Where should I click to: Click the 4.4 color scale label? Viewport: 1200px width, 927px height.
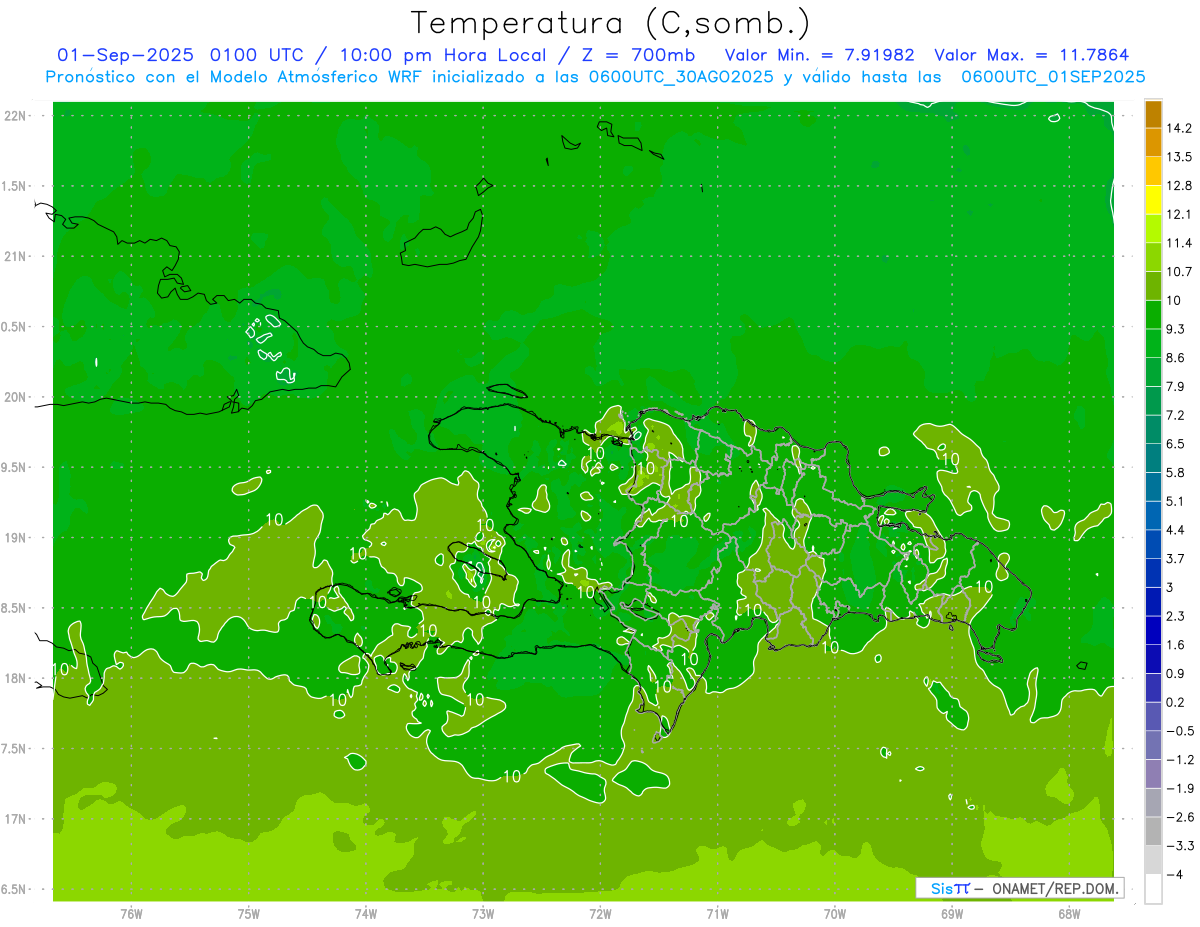click(1176, 530)
